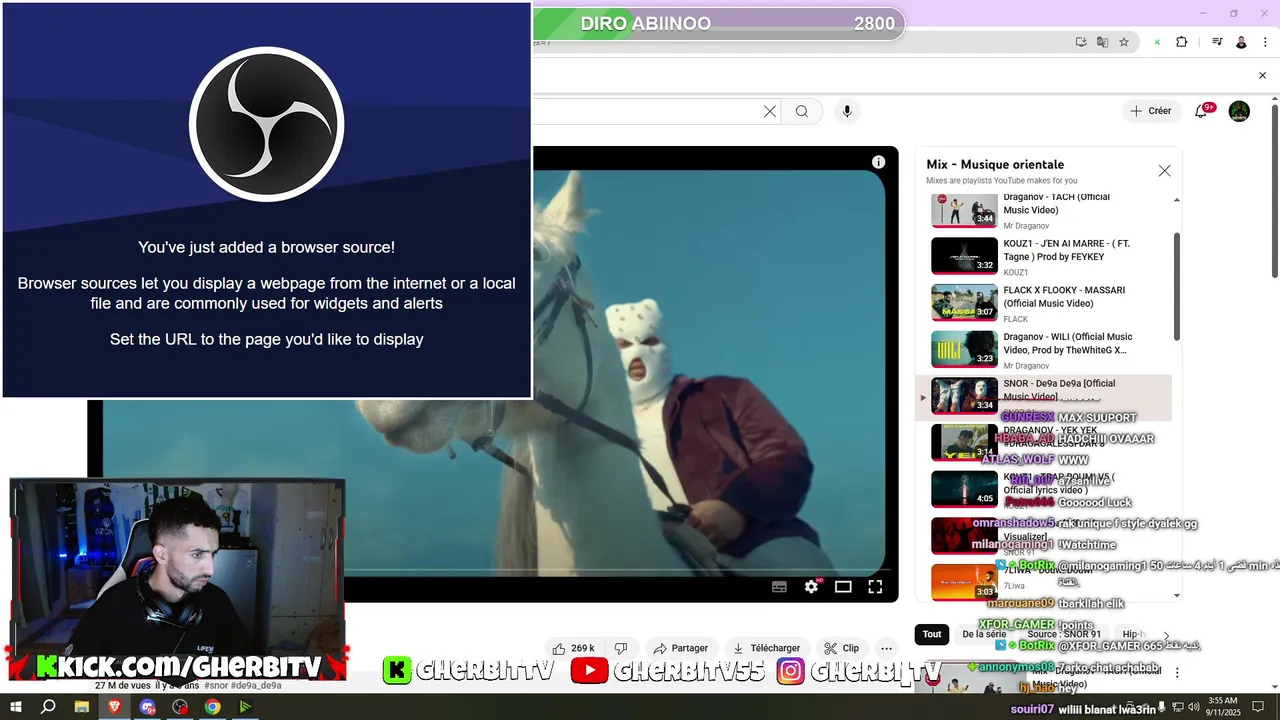Play FLACK X FLOOKY - MASSARI playlist item

click(x=1044, y=303)
